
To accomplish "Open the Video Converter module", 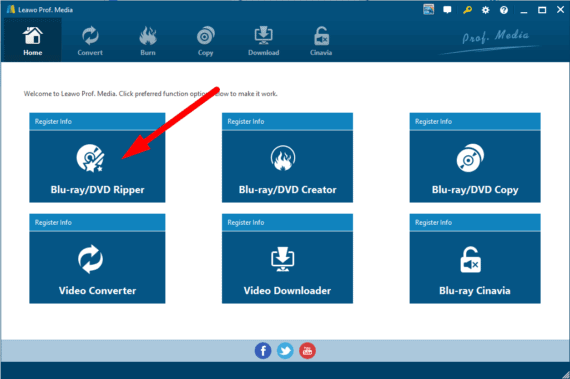I will click(x=97, y=267).
